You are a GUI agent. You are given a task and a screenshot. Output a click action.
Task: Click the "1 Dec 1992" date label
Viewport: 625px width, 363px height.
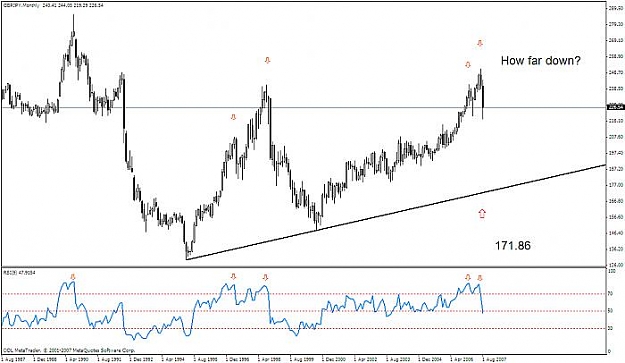coord(142,359)
